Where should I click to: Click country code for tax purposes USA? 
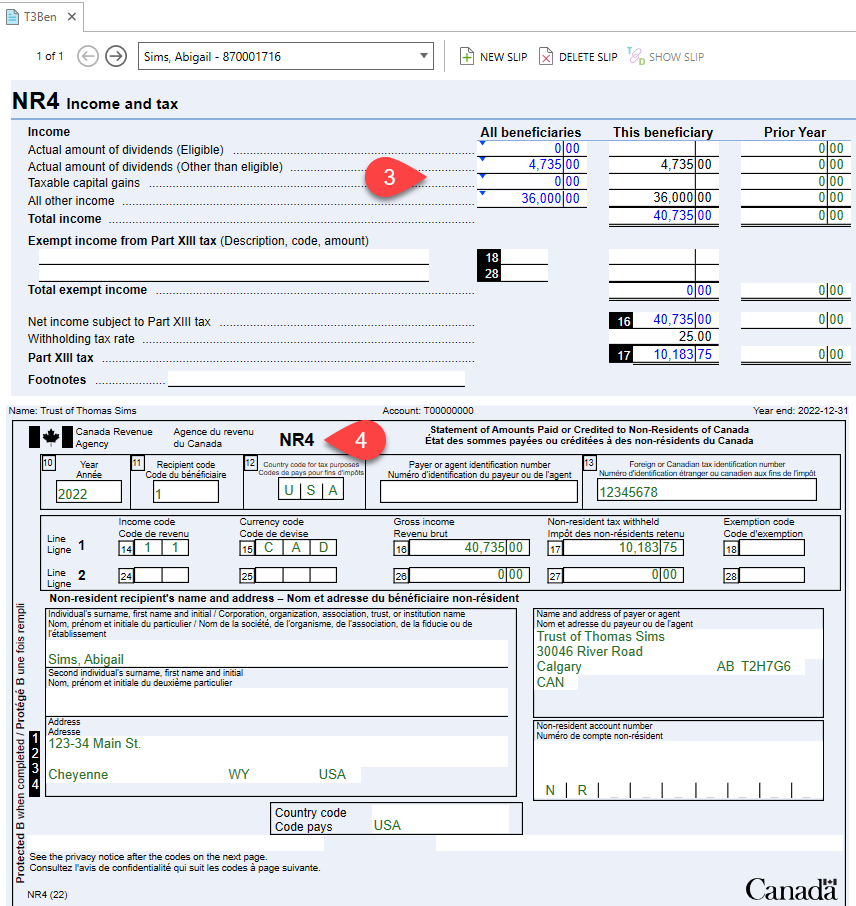click(311, 491)
